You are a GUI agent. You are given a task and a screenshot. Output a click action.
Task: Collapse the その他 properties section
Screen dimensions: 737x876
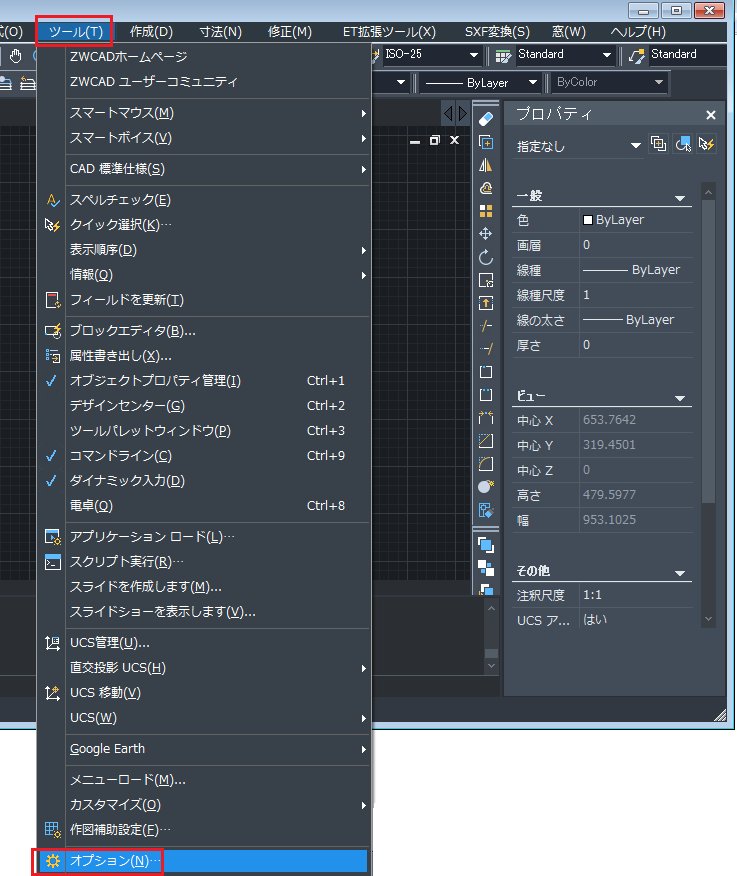pos(680,573)
